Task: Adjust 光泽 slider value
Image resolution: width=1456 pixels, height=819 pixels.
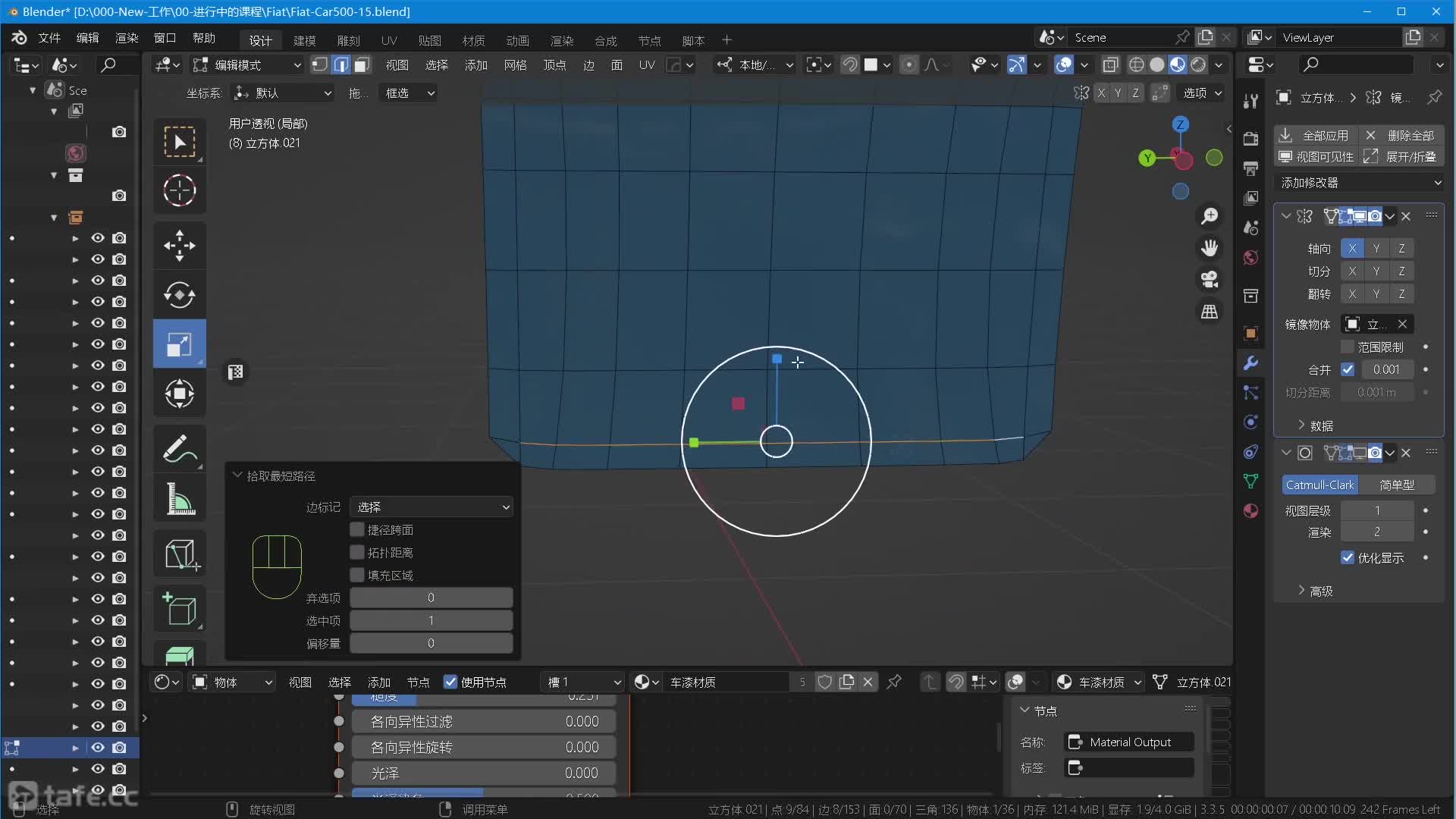Action: pos(484,773)
